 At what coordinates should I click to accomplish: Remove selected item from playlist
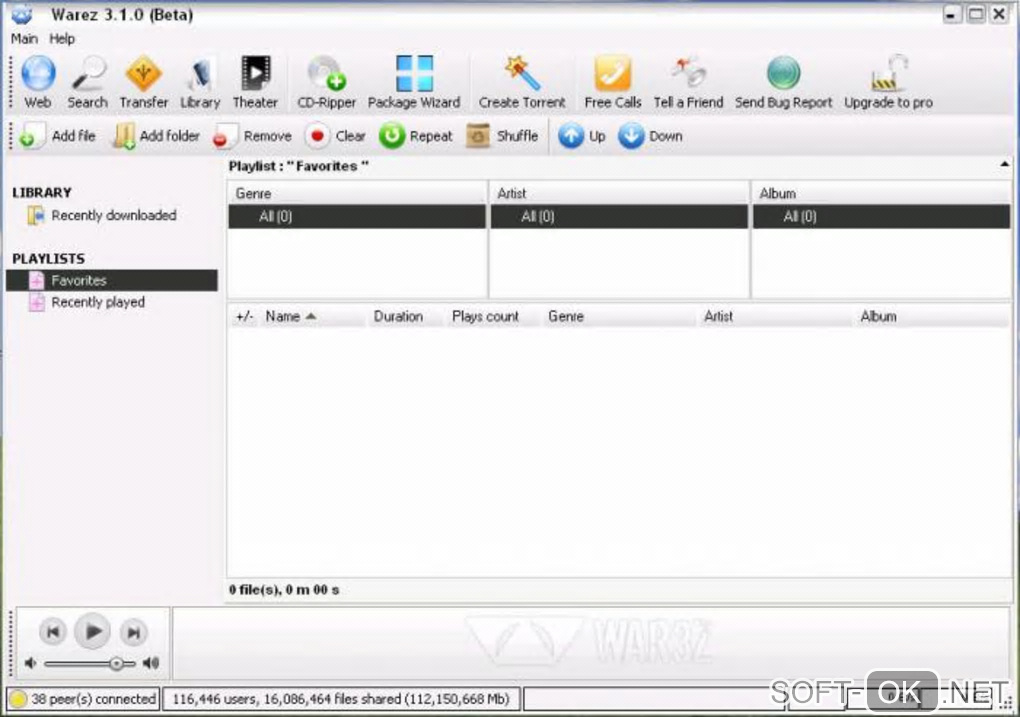pos(252,136)
